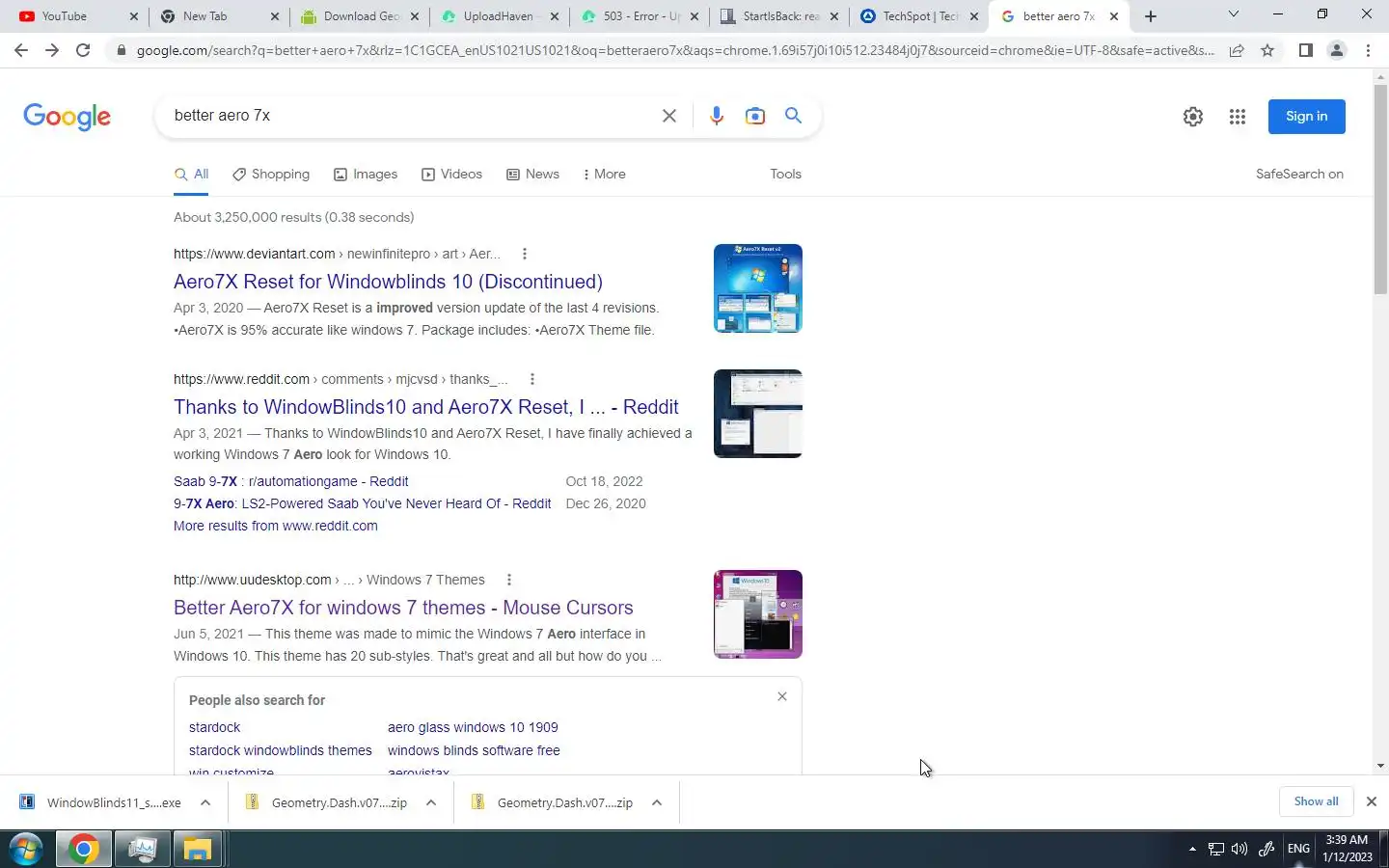Open more options for the uudesktop result
Screen dimensions: 1389x868
[509, 580]
